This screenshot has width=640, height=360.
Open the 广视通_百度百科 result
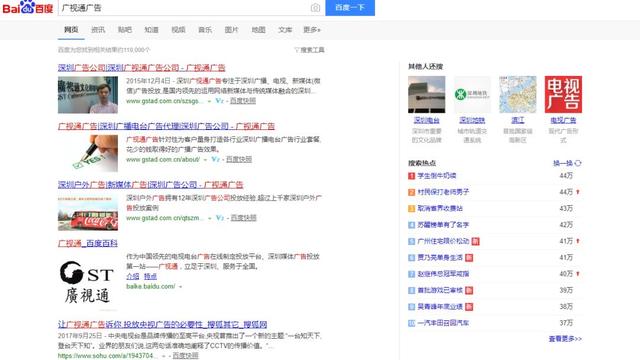(x=88, y=243)
